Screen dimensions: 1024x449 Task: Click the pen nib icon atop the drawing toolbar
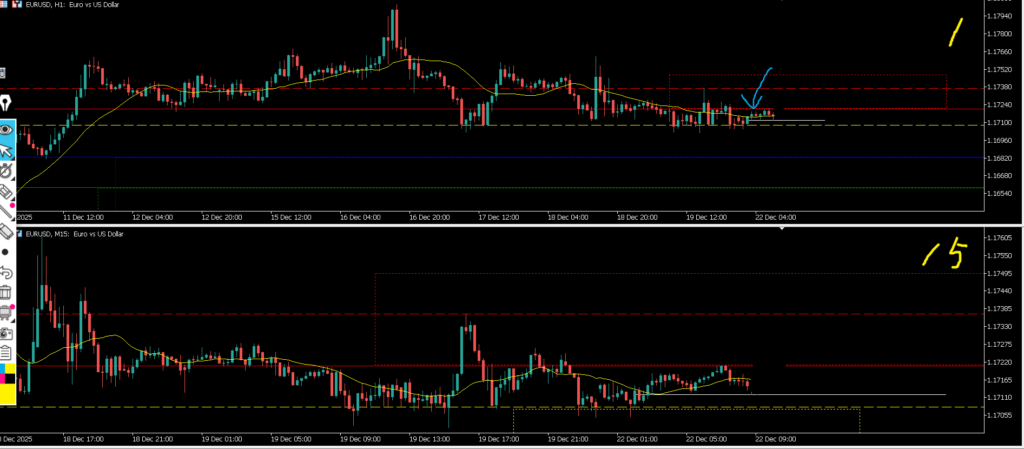pyautogui.click(x=6, y=104)
